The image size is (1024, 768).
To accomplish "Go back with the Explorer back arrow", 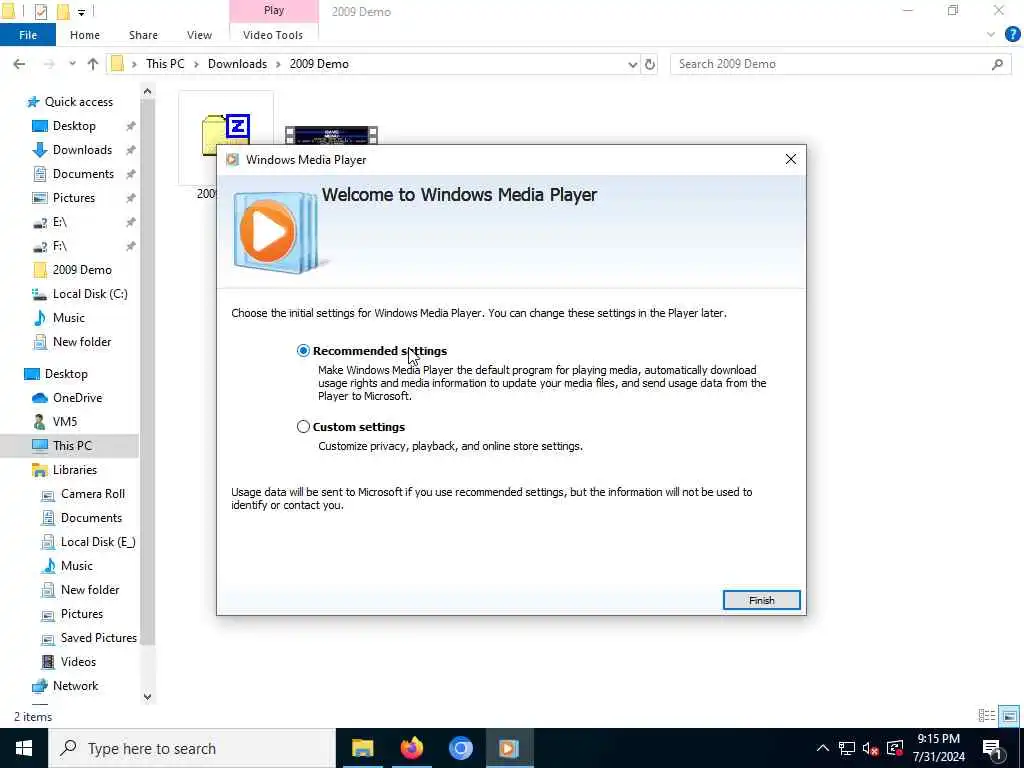I will click(x=19, y=64).
